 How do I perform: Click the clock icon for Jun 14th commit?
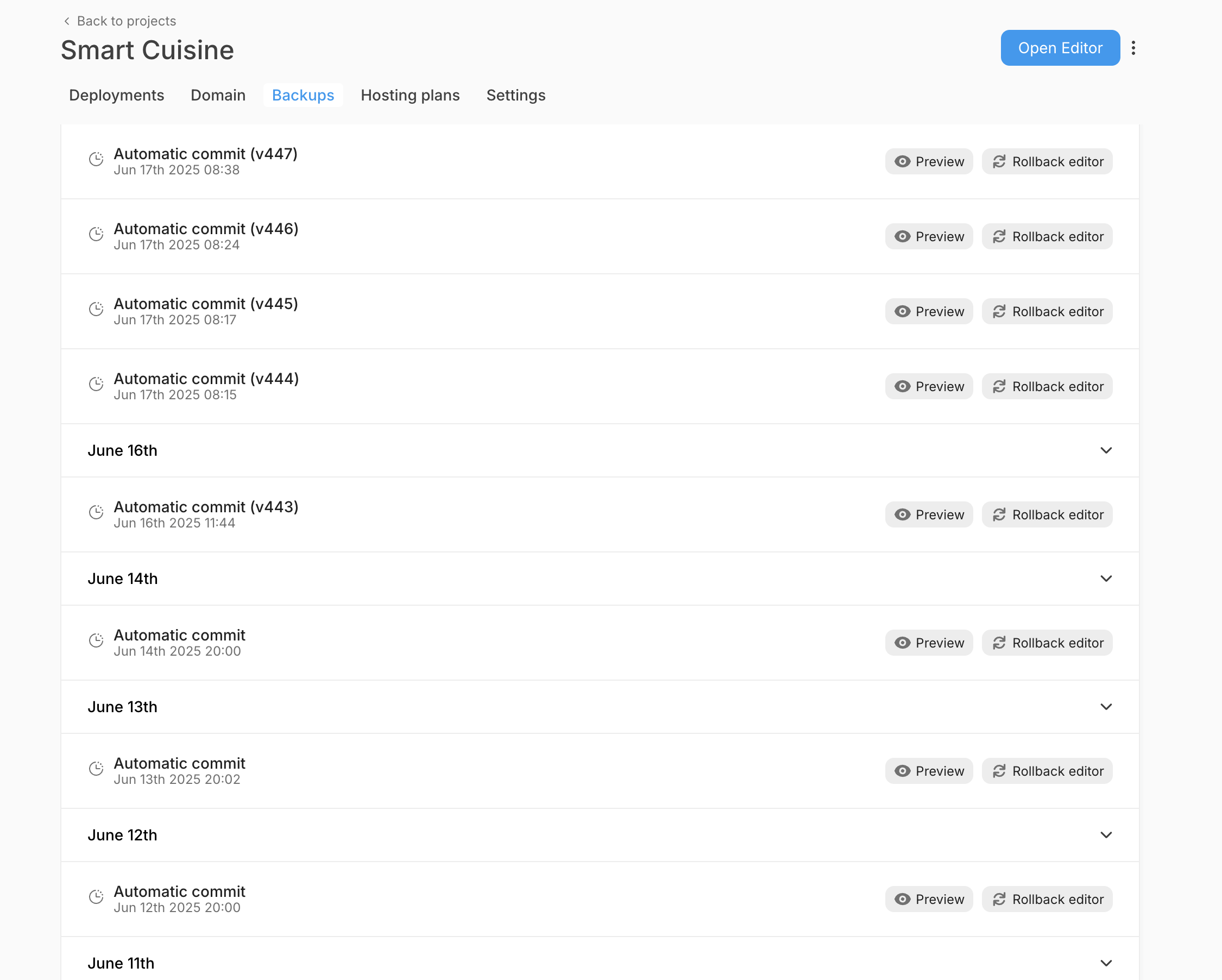[x=96, y=640]
